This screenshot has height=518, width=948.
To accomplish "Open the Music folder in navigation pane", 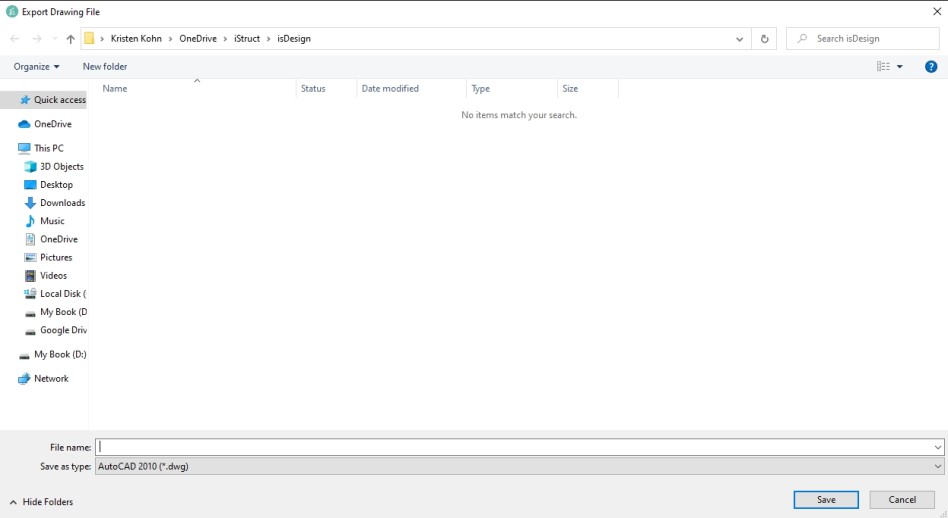I will (x=52, y=221).
